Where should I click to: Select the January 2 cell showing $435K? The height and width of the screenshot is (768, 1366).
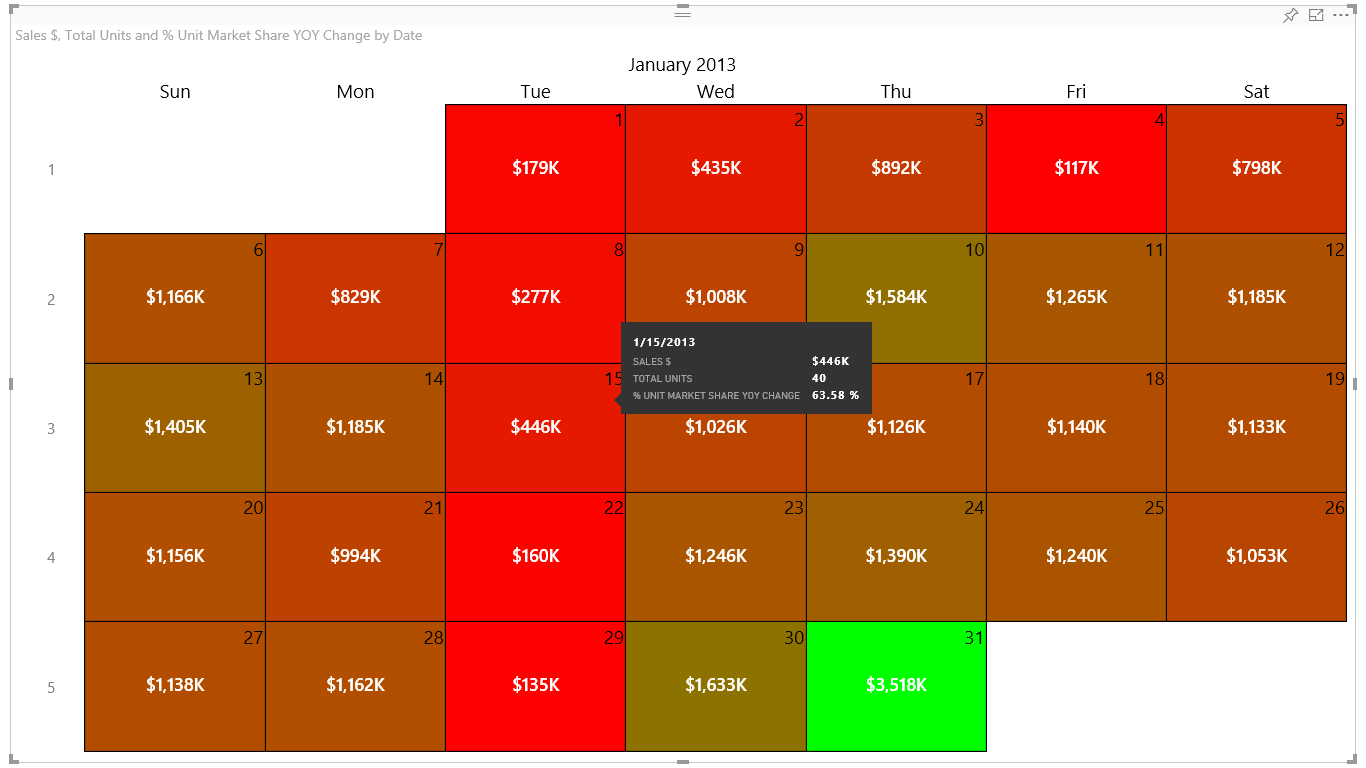click(x=716, y=169)
